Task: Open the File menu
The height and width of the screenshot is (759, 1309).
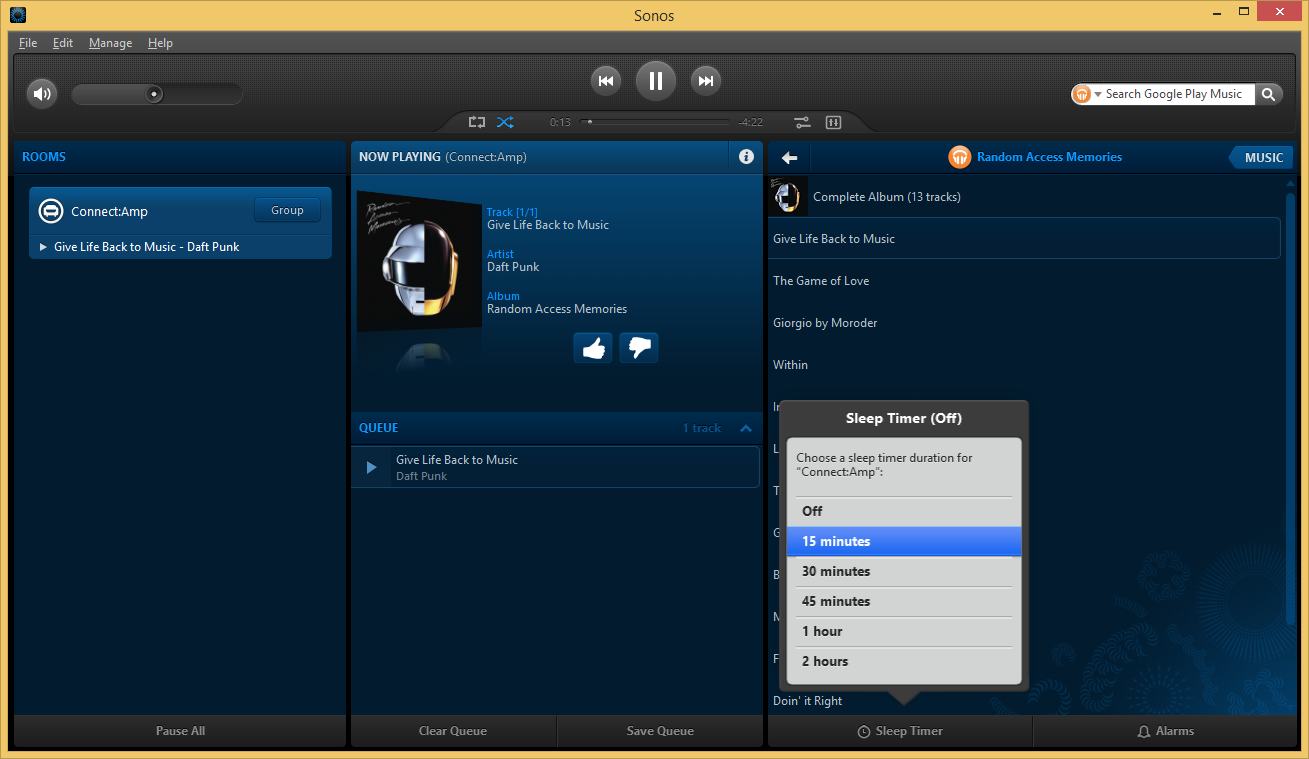Action: coord(28,43)
